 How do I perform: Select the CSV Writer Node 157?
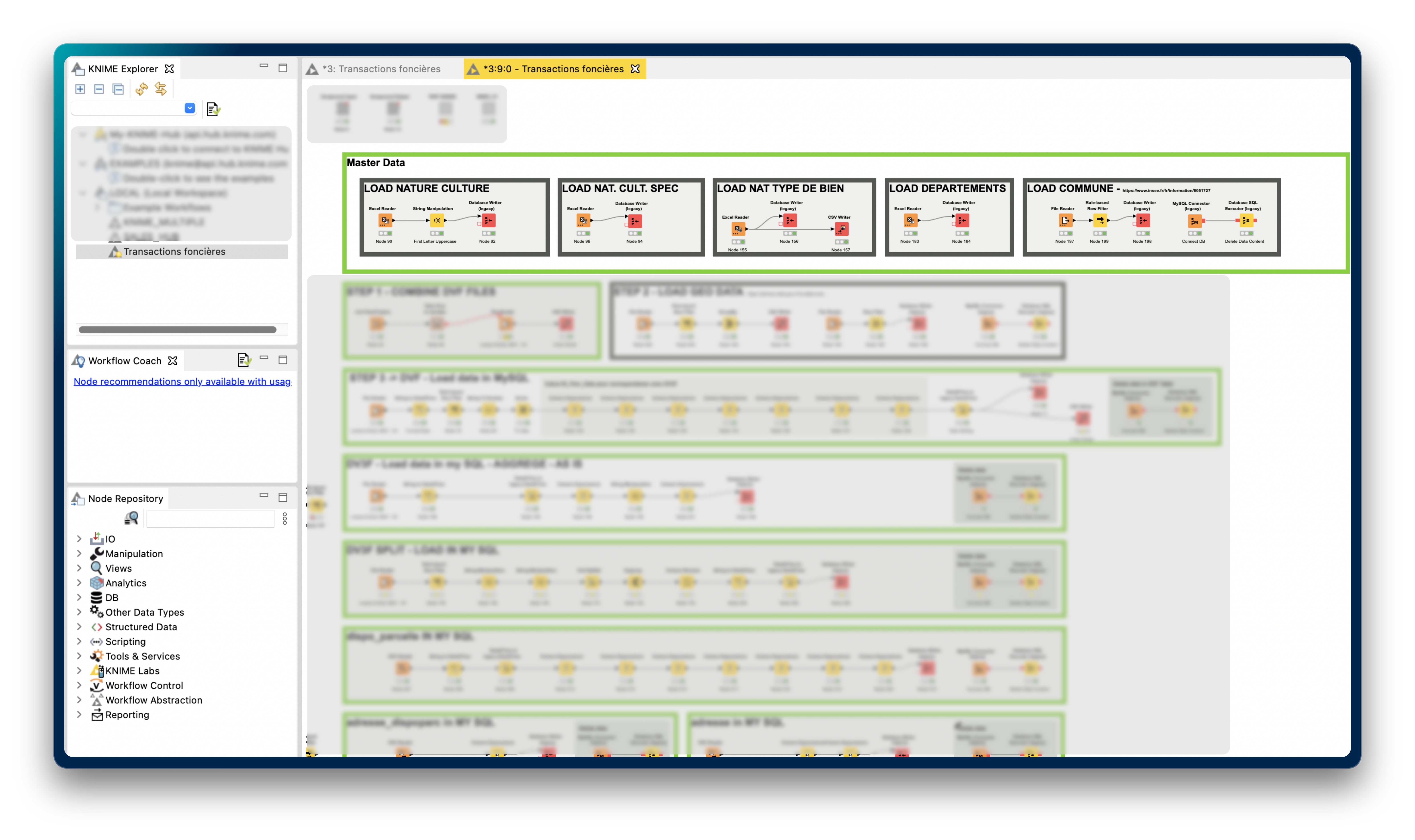[x=841, y=229]
